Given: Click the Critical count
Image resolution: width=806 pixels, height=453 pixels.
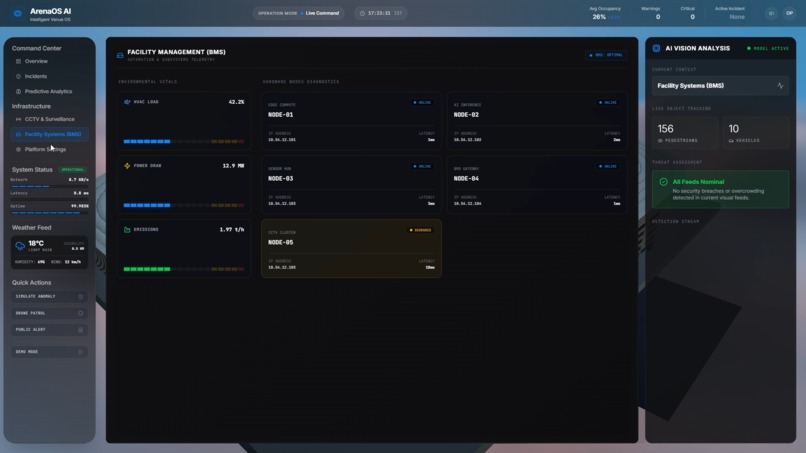Looking at the screenshot, I should (692, 17).
